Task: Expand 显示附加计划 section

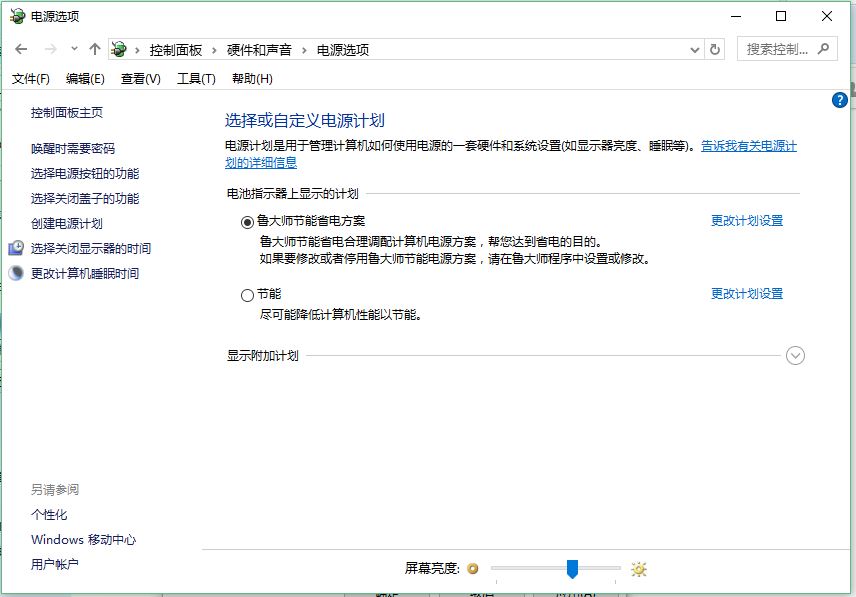Action: tap(795, 356)
